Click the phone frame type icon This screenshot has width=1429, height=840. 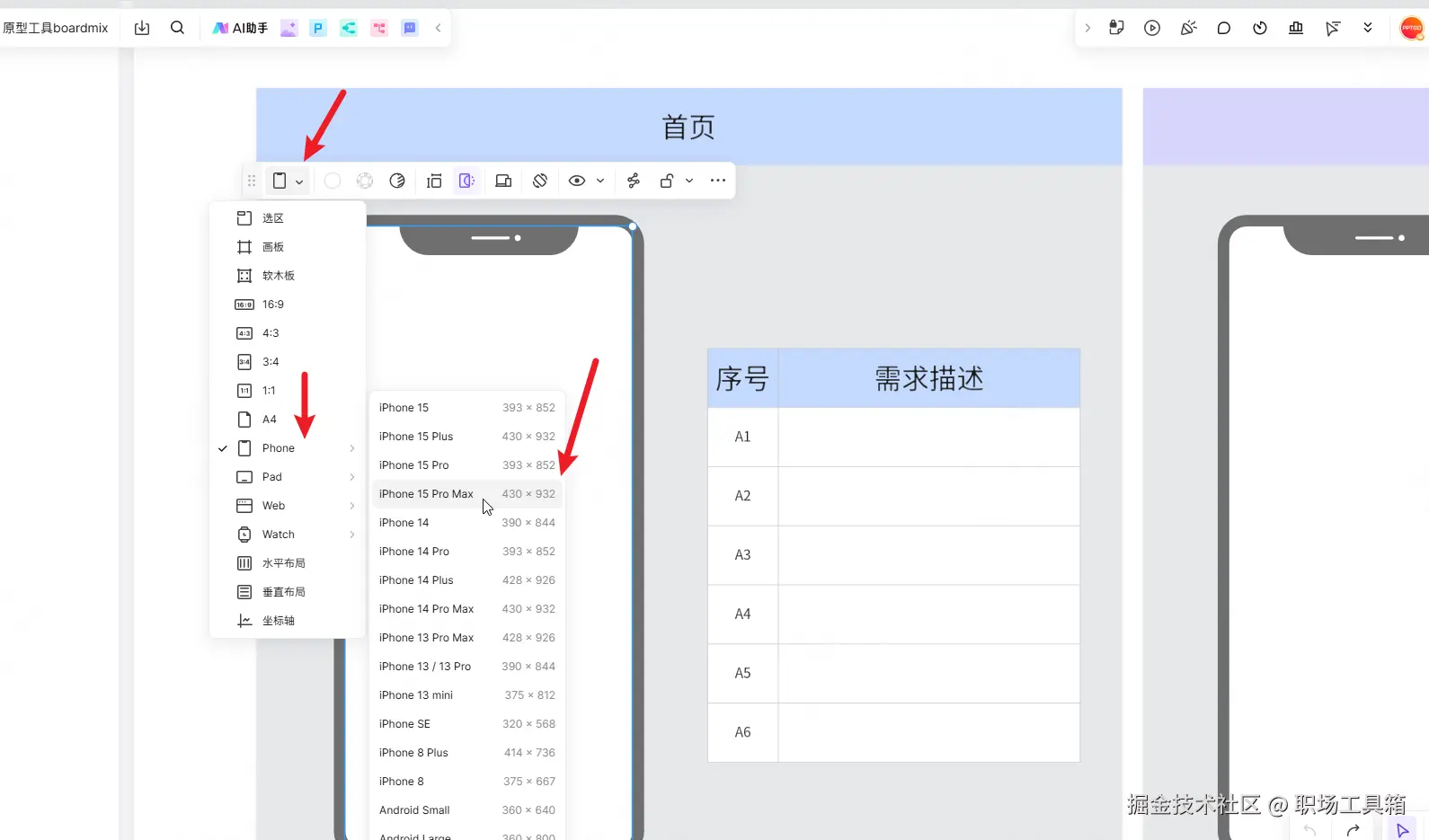tap(280, 181)
